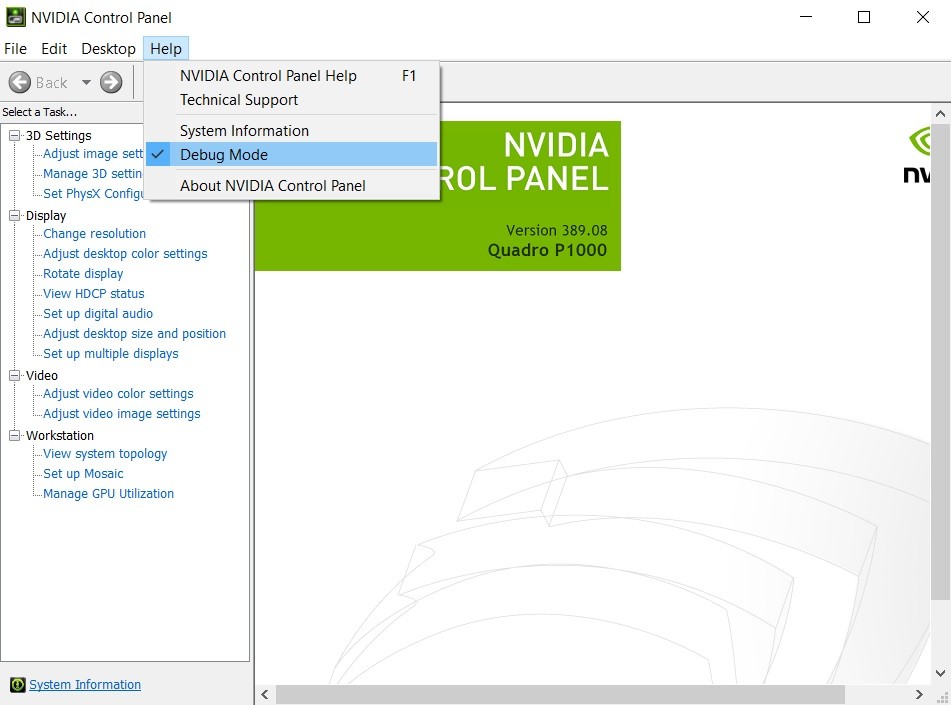This screenshot has width=951, height=705.
Task: Click the System Information icon at bottom left
Action: (x=18, y=684)
